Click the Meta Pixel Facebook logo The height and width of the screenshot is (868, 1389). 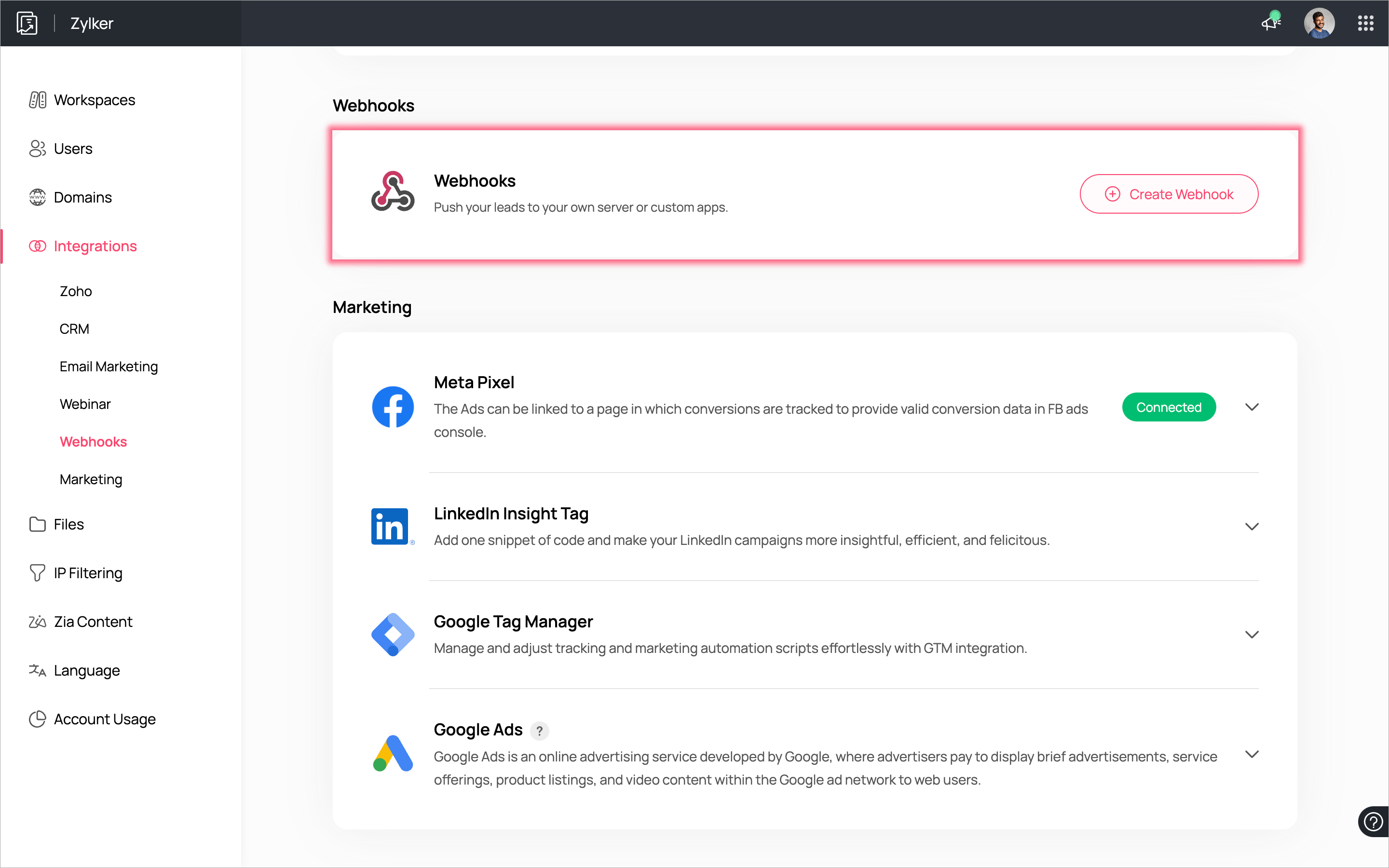click(393, 407)
